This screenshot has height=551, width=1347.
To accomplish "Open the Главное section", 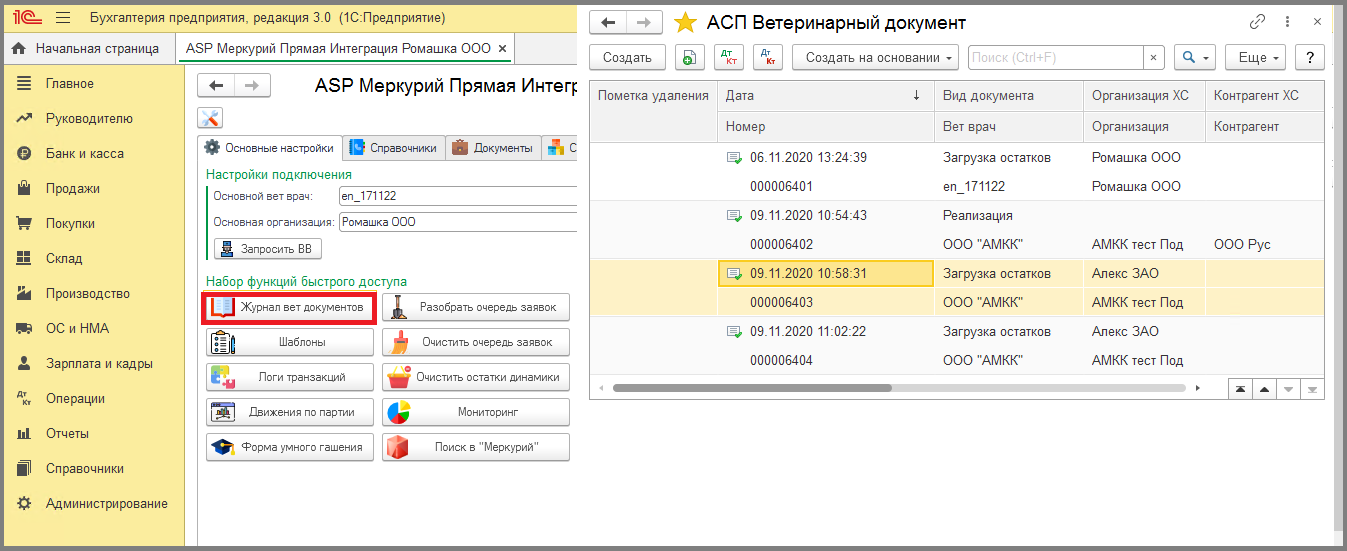I will click(x=70, y=84).
